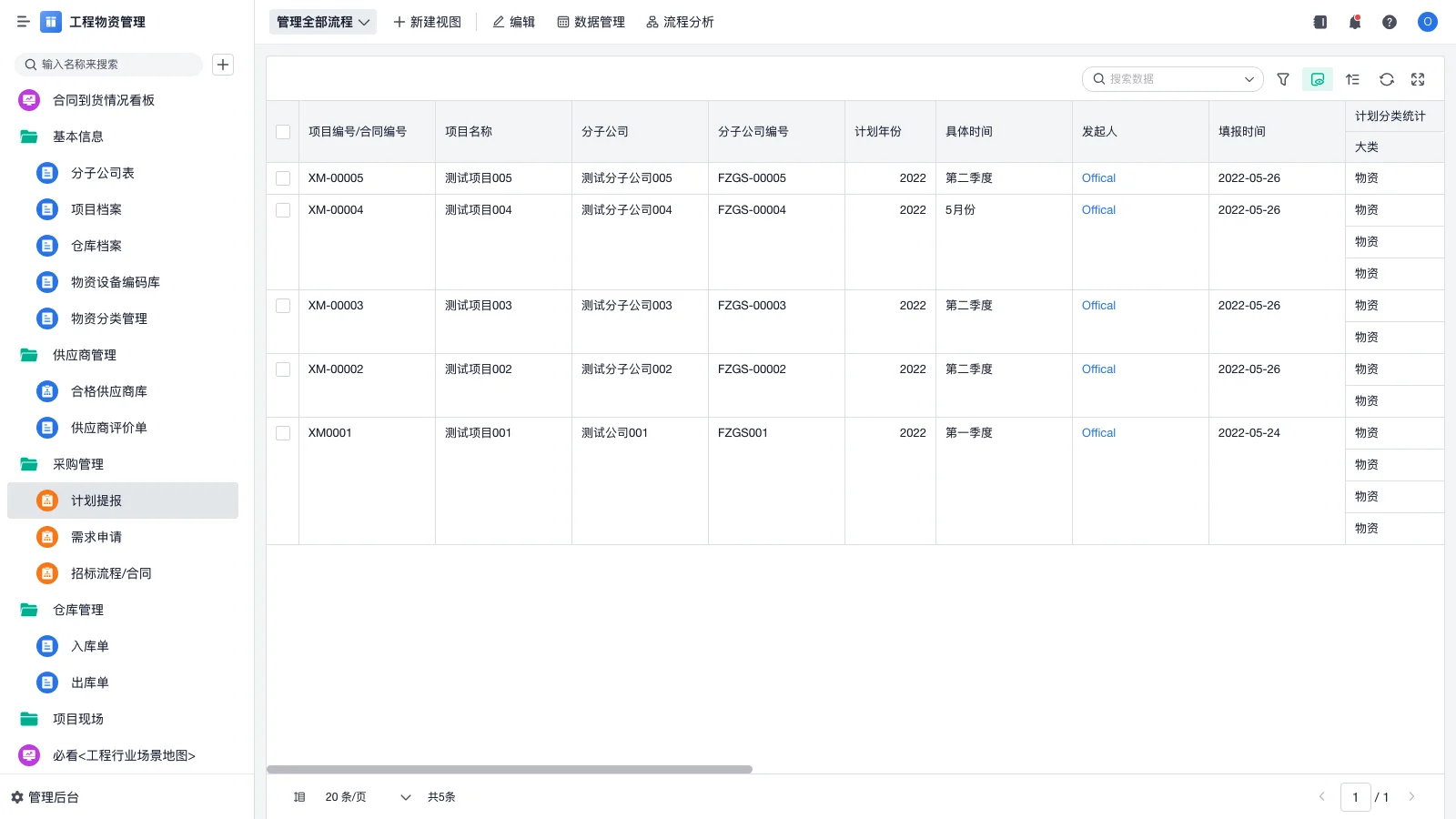Check the XM-00004 row checkbox
1456x819 pixels.
click(283, 210)
